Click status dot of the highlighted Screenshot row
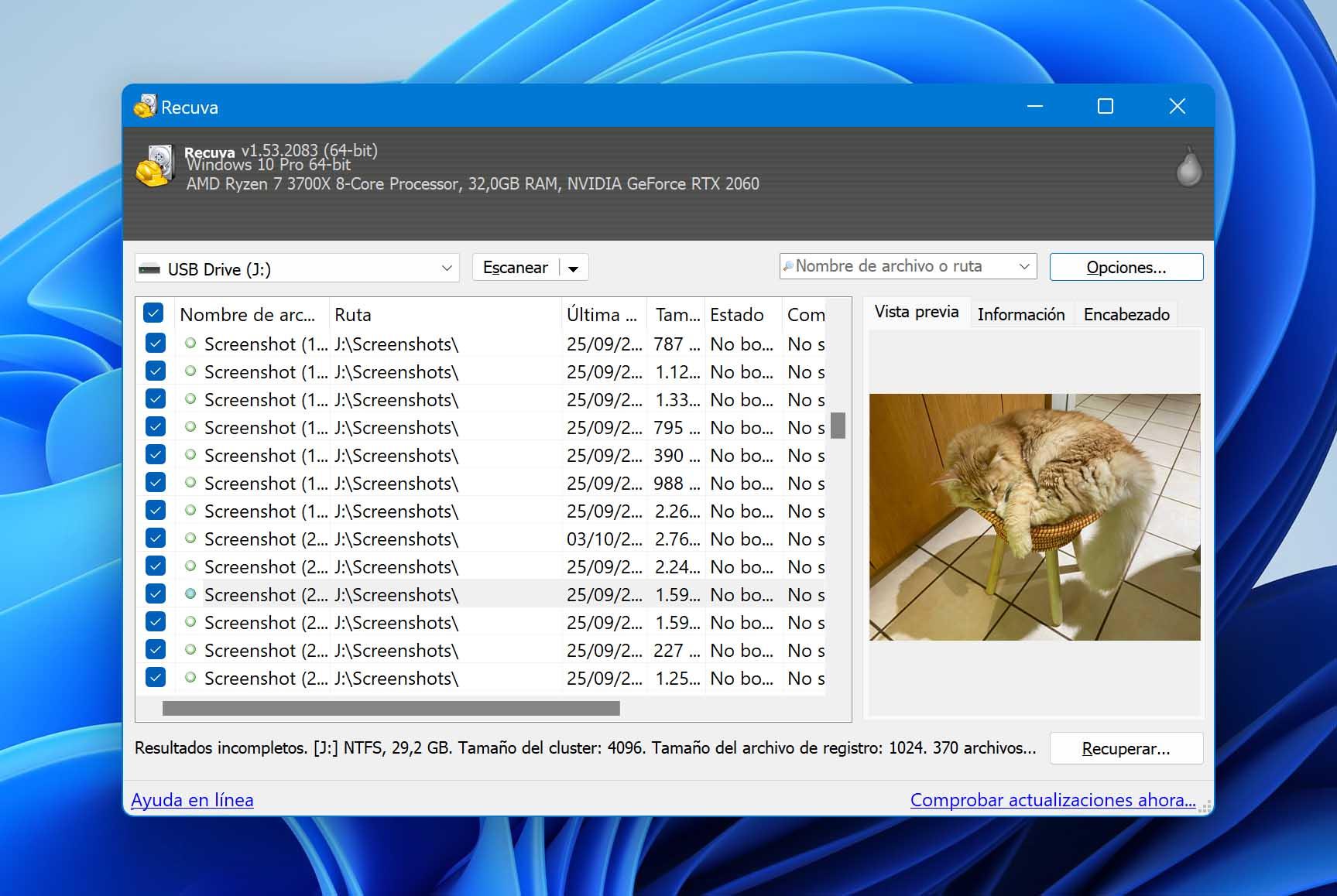 coord(190,593)
